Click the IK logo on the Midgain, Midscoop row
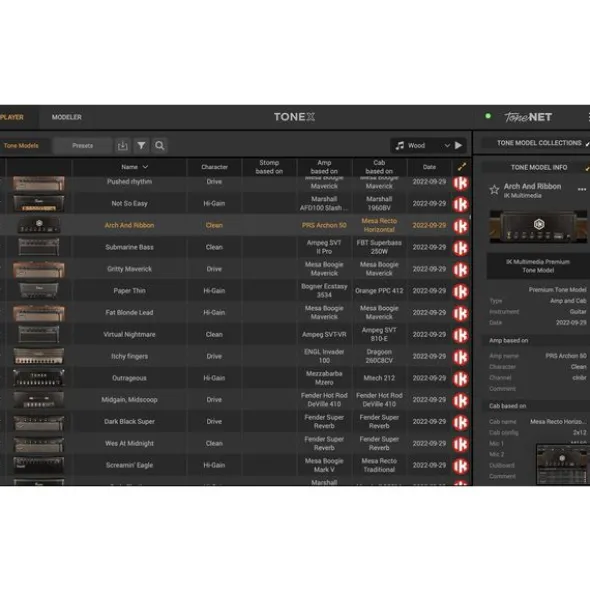Image resolution: width=590 pixels, height=591 pixels. click(461, 401)
